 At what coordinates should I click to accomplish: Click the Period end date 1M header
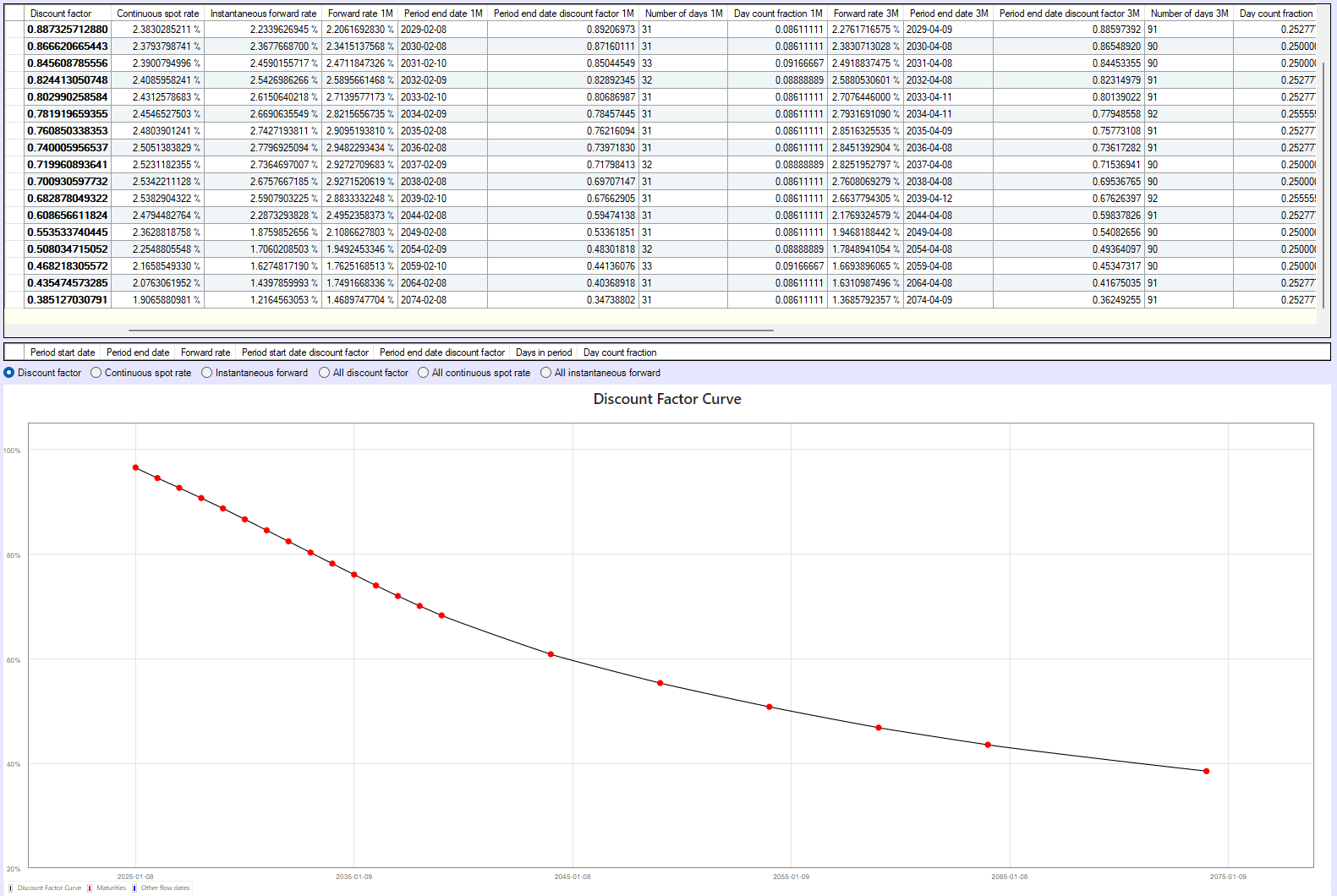[x=443, y=14]
